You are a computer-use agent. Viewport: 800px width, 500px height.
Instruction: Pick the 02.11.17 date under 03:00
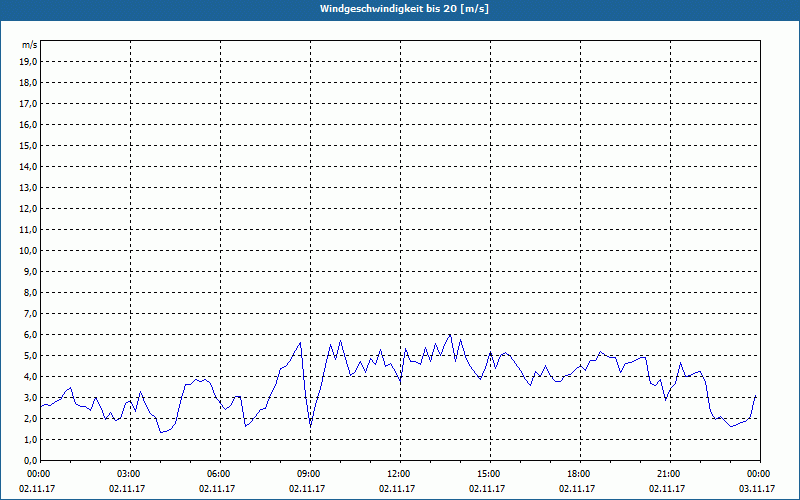127,488
